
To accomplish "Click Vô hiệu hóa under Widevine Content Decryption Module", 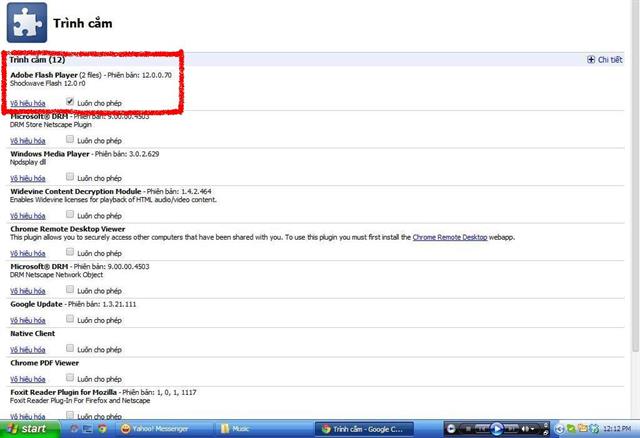I will (x=28, y=216).
